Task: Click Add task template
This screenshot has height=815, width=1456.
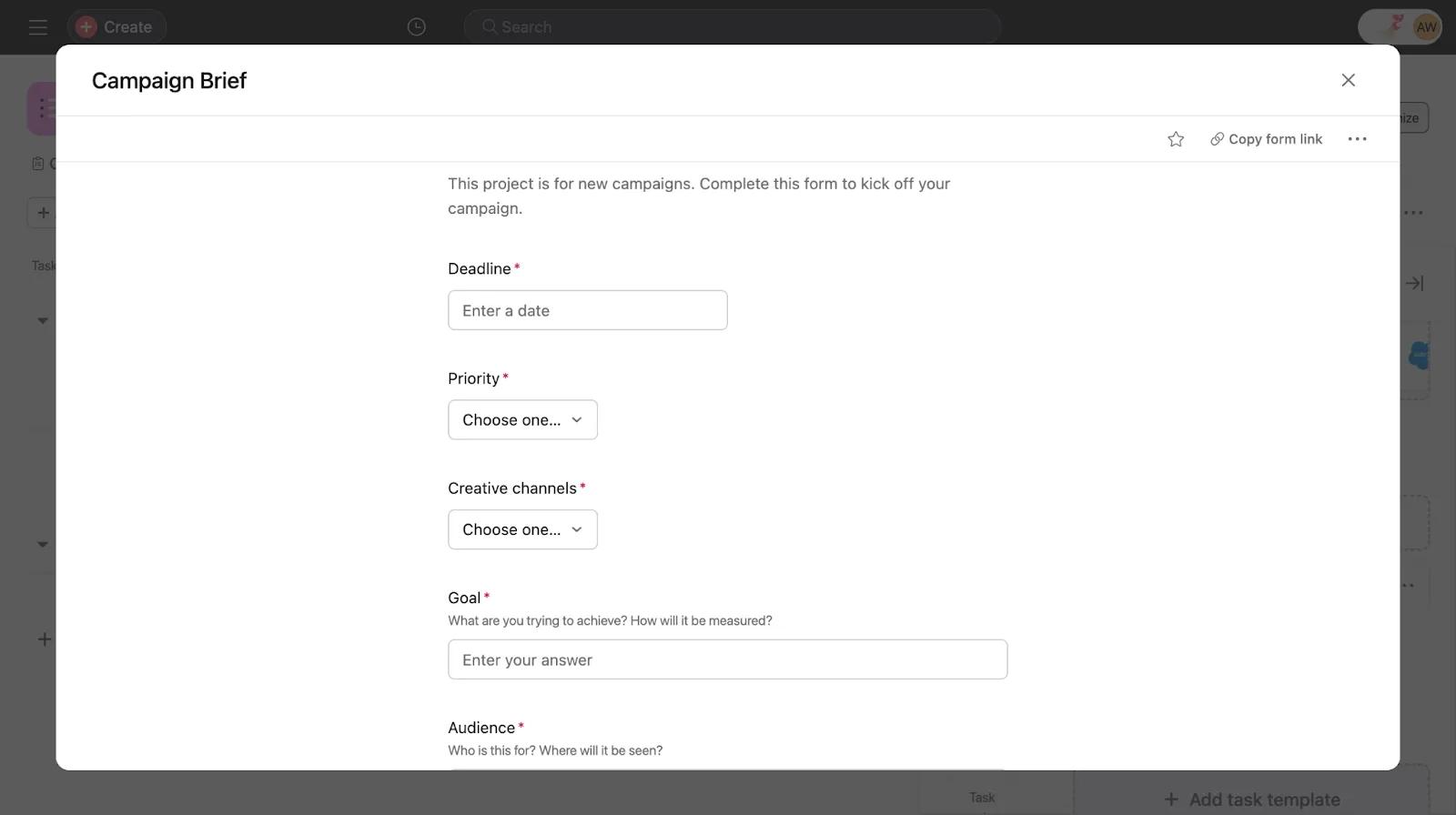Action: click(x=1252, y=800)
